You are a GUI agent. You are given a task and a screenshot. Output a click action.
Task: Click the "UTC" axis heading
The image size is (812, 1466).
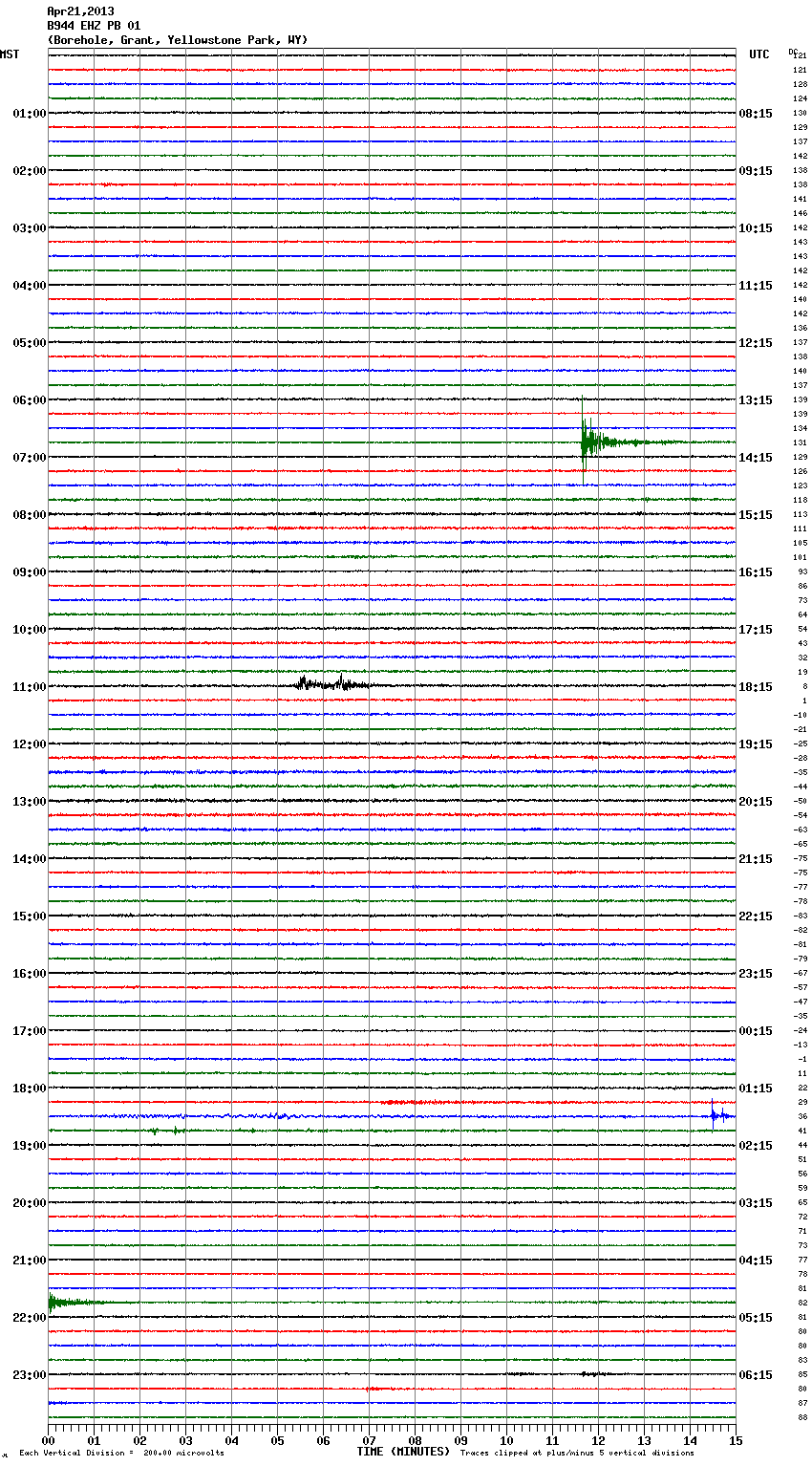(x=759, y=54)
